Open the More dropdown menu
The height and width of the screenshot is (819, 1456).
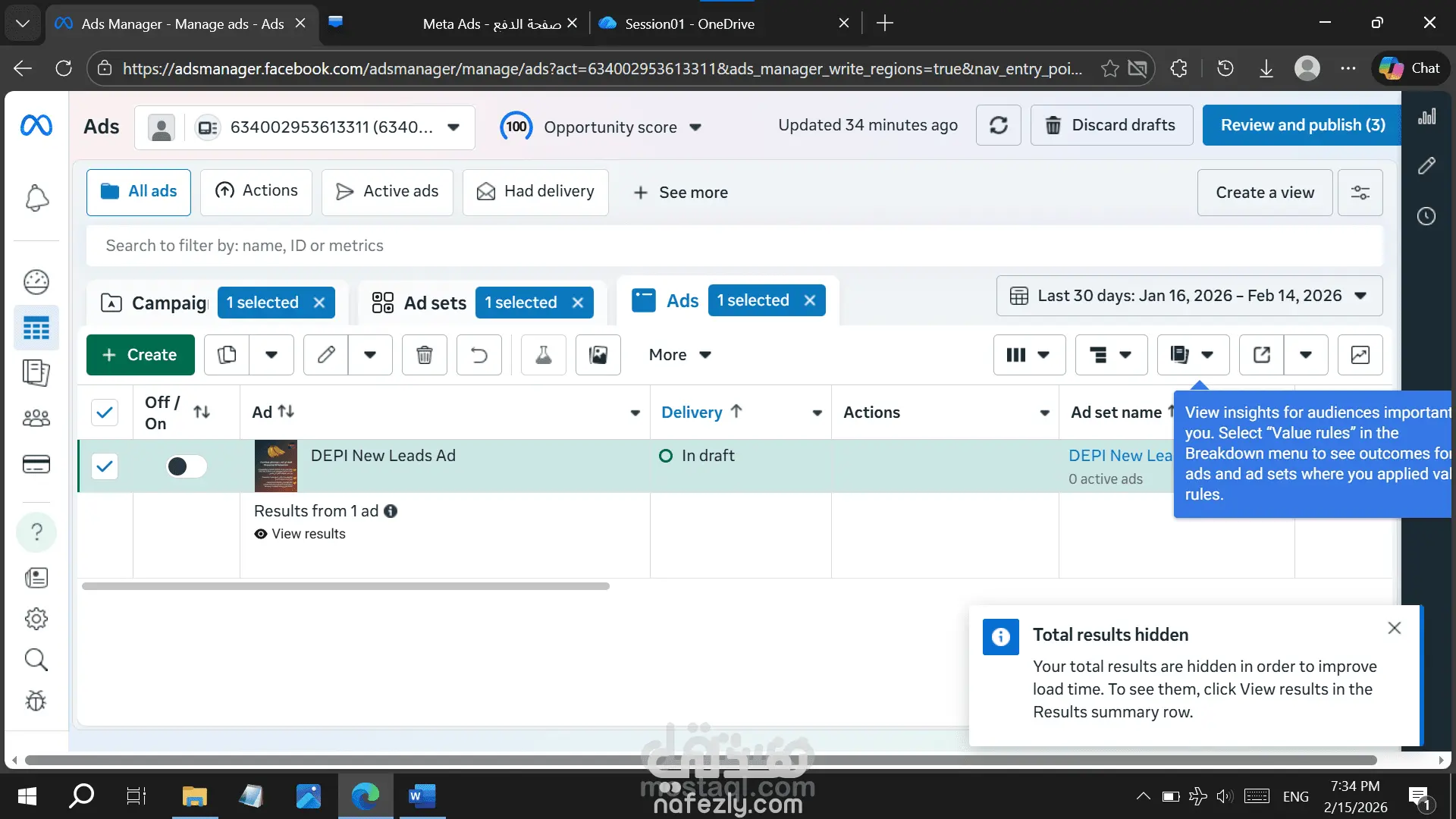(679, 355)
